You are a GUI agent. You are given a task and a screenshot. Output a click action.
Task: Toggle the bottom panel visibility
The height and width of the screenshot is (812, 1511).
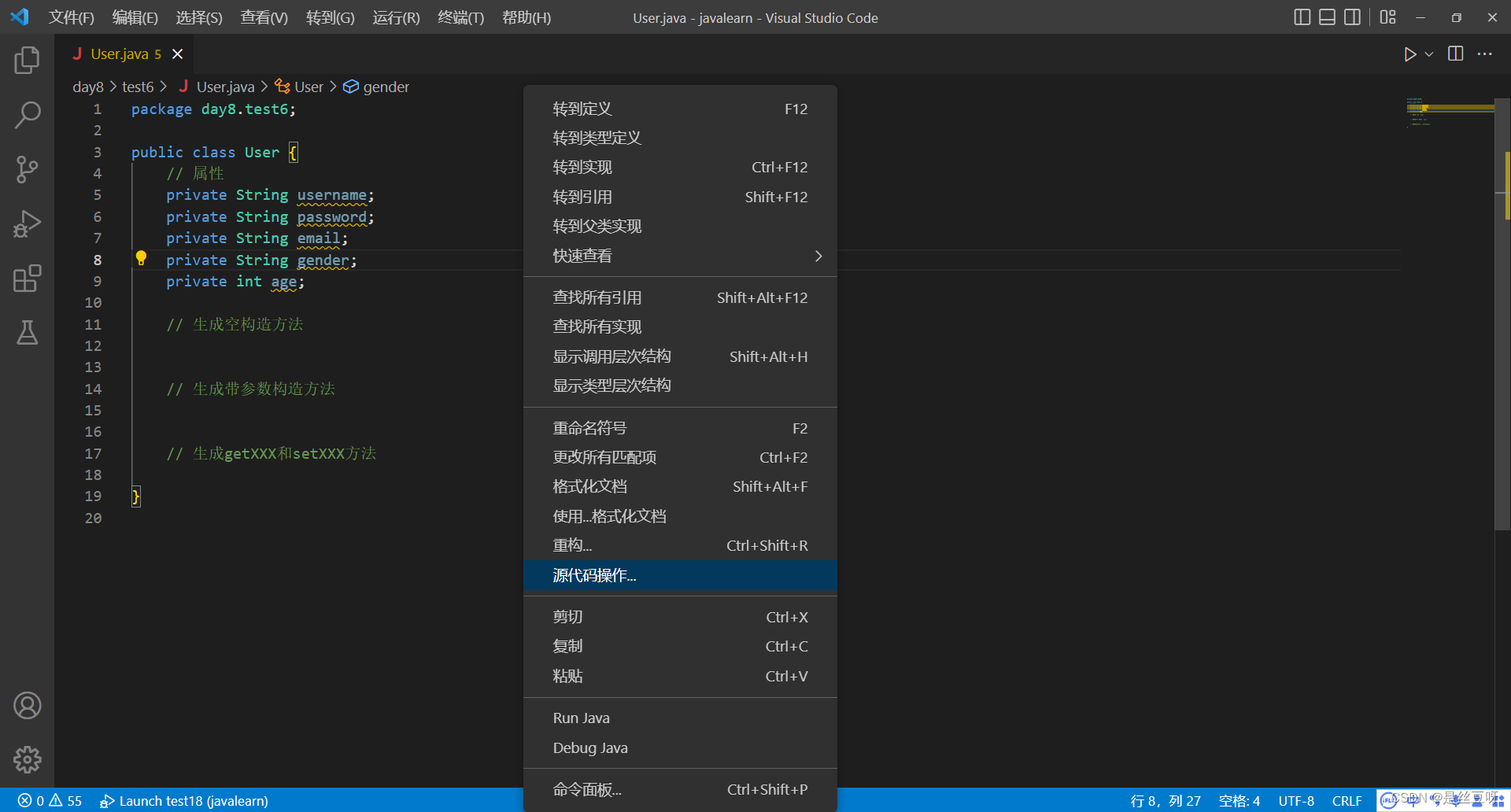tap(1327, 17)
